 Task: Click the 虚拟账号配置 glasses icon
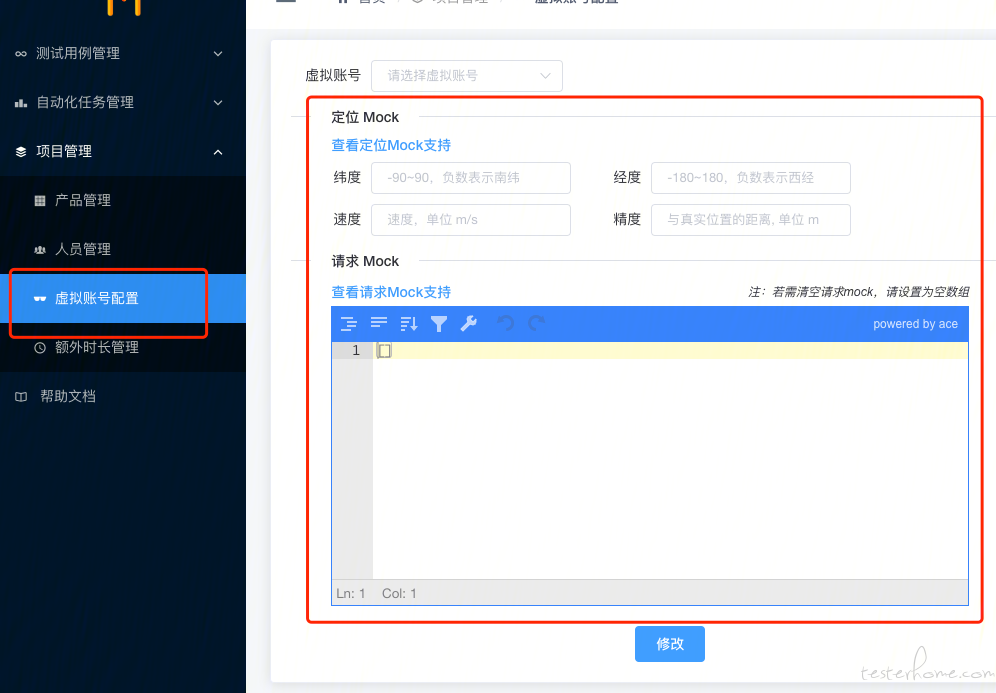pyautogui.click(x=40, y=299)
